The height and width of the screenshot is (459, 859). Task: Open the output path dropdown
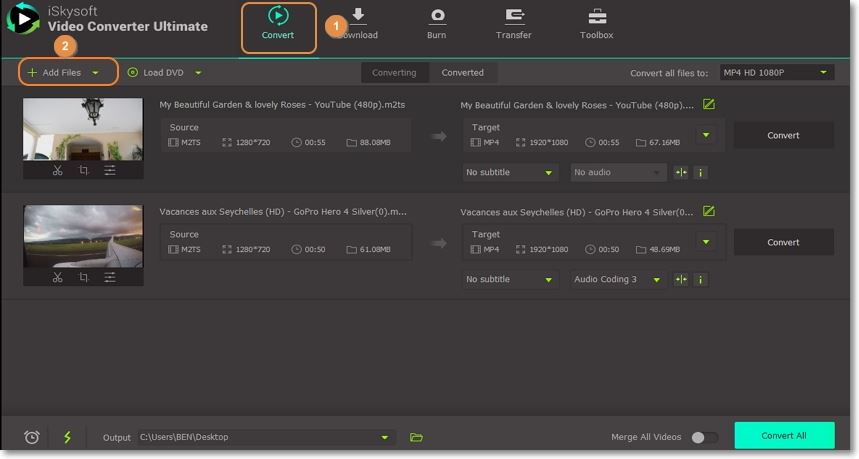click(x=385, y=437)
